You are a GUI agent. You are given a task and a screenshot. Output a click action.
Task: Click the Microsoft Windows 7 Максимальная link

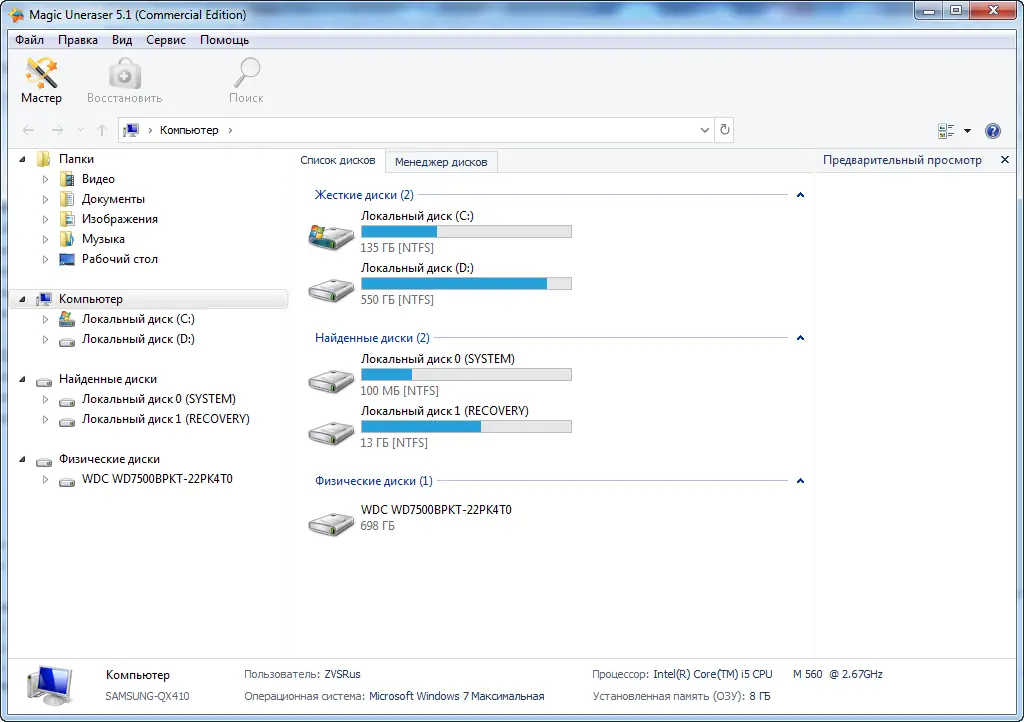pos(458,695)
